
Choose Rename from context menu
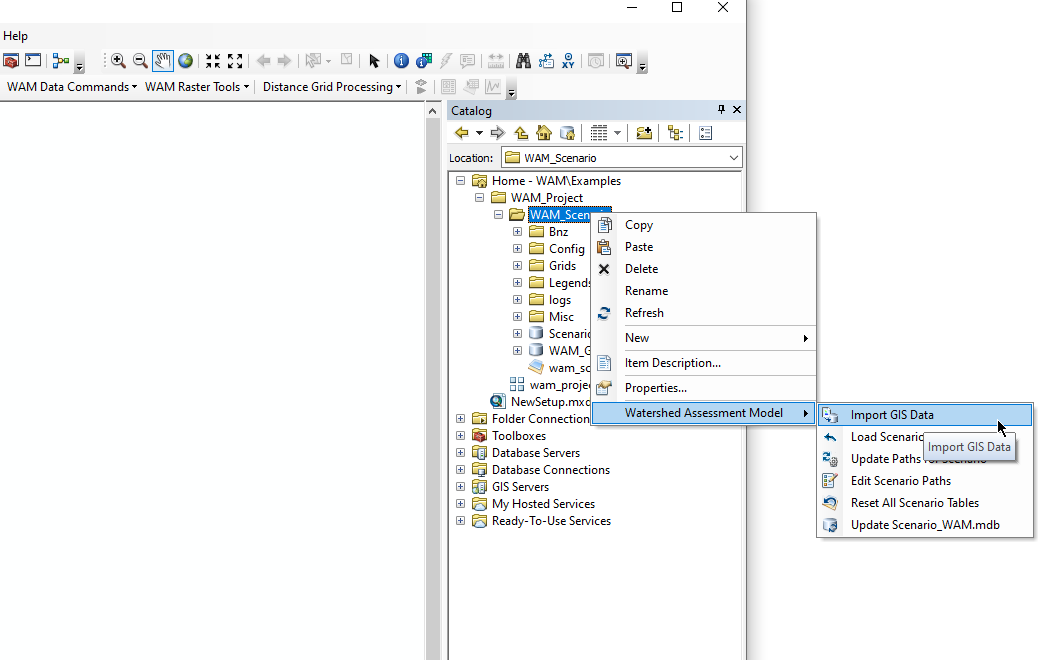pyautogui.click(x=704, y=291)
